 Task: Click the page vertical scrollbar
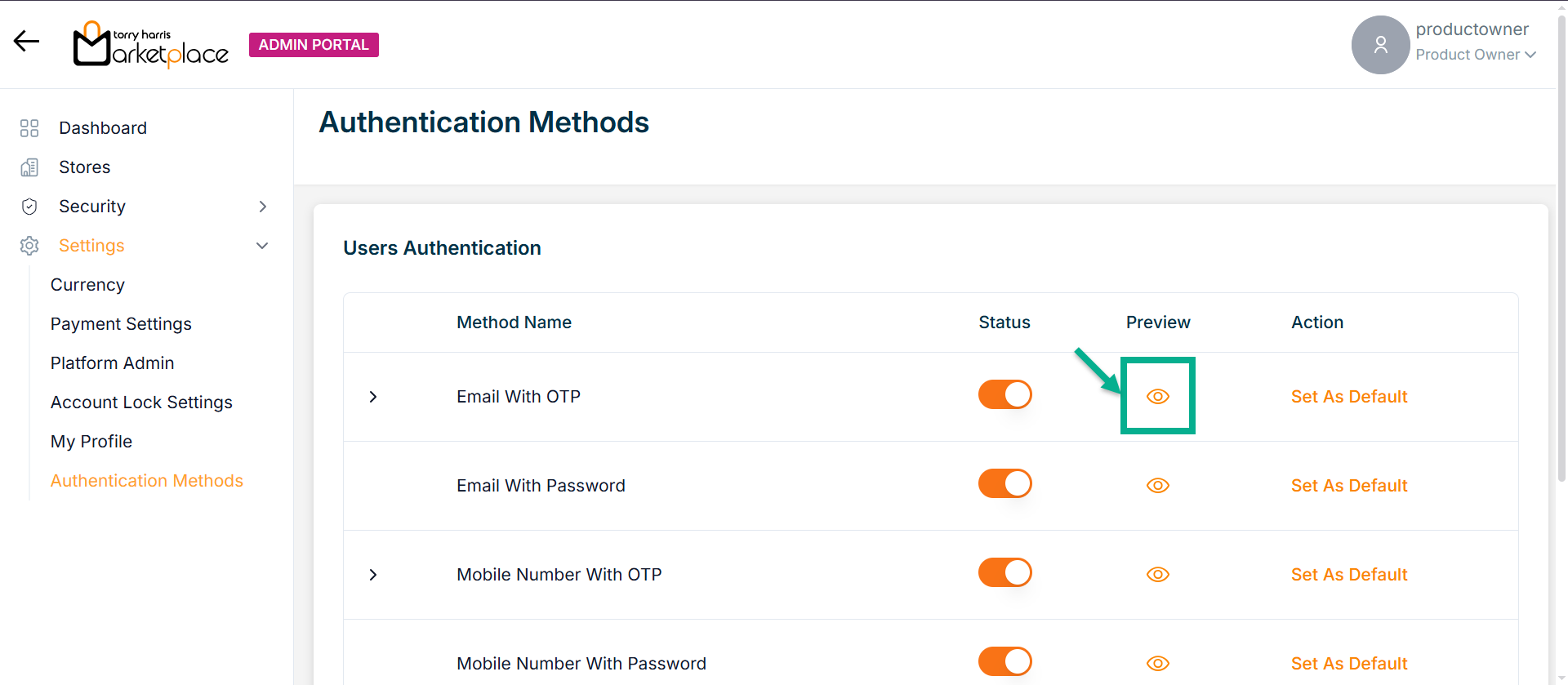pyautogui.click(x=1561, y=327)
